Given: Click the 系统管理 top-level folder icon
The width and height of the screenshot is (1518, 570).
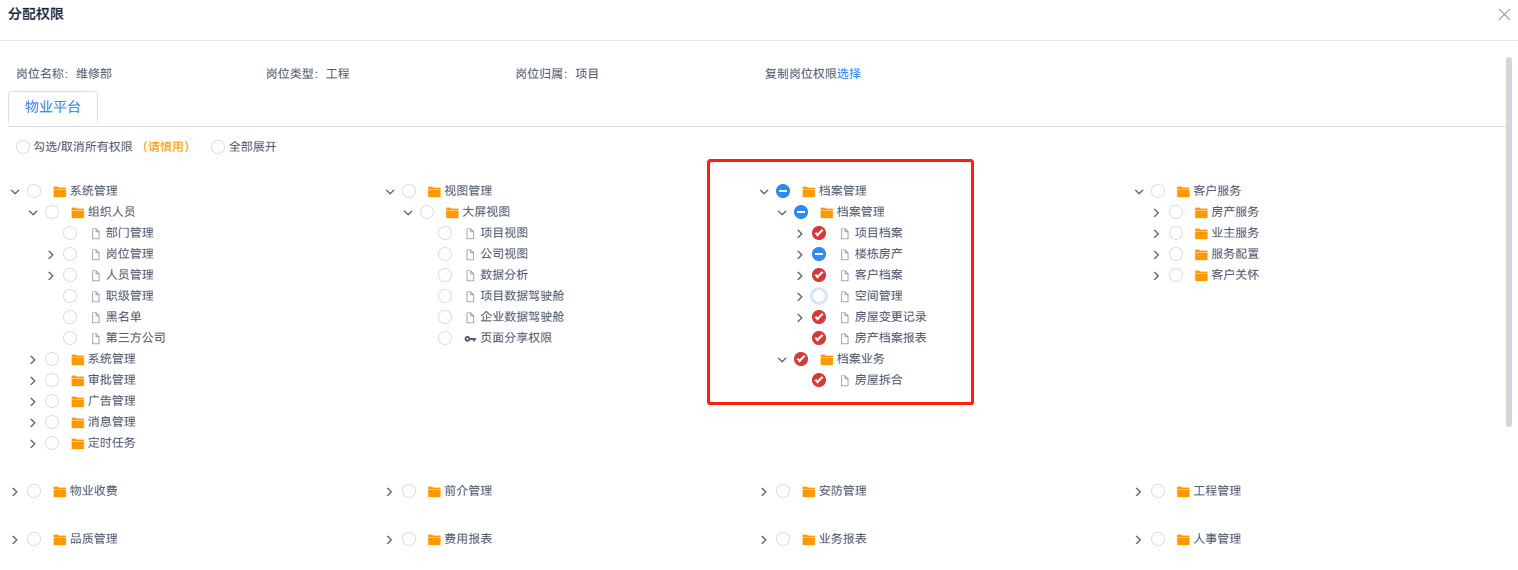Looking at the screenshot, I should click(59, 191).
